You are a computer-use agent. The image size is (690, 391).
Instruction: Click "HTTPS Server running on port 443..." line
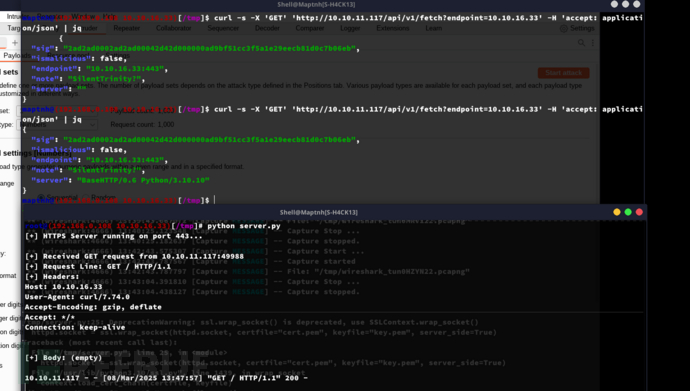114,236
